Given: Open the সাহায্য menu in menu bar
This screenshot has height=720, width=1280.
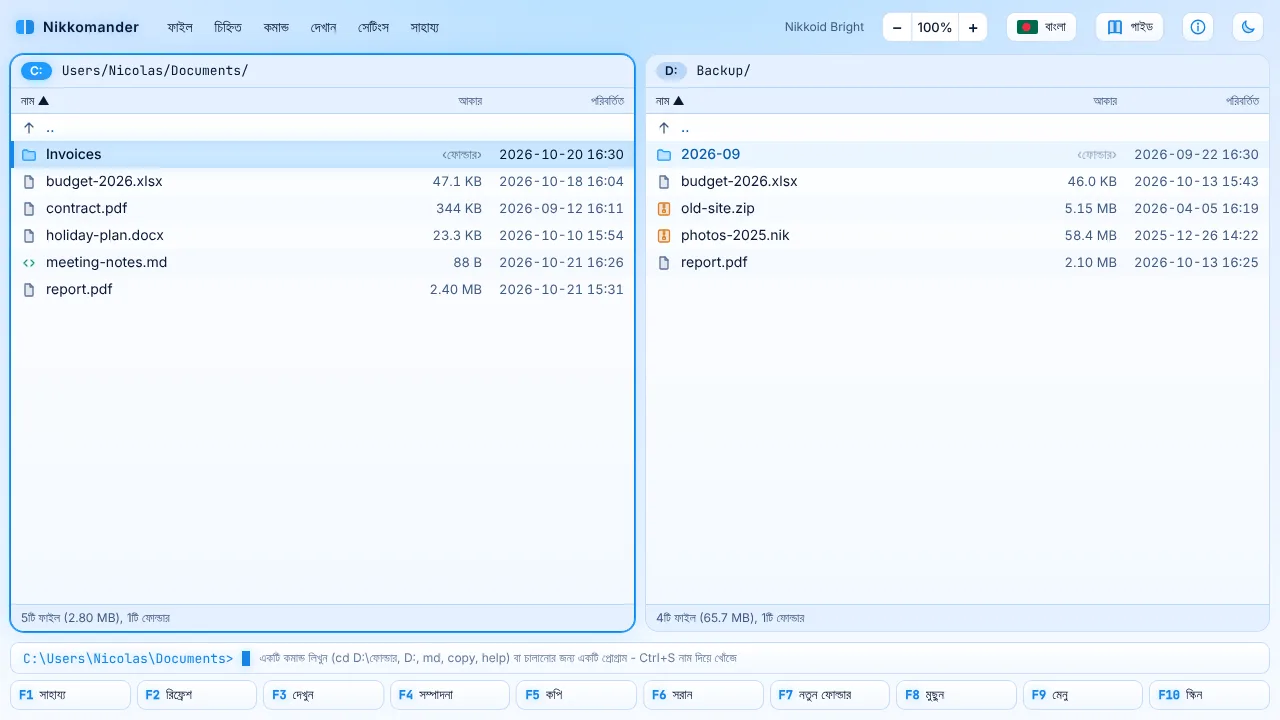Looking at the screenshot, I should click(425, 27).
